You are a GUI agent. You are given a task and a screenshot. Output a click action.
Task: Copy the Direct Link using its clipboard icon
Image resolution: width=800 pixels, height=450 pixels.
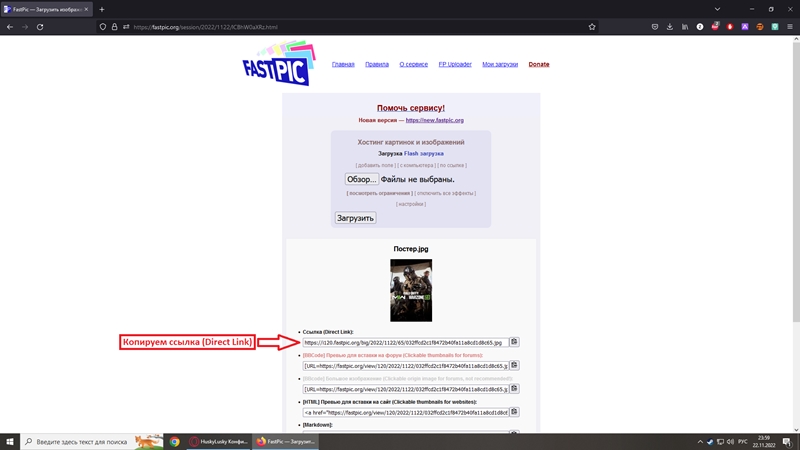(514, 342)
